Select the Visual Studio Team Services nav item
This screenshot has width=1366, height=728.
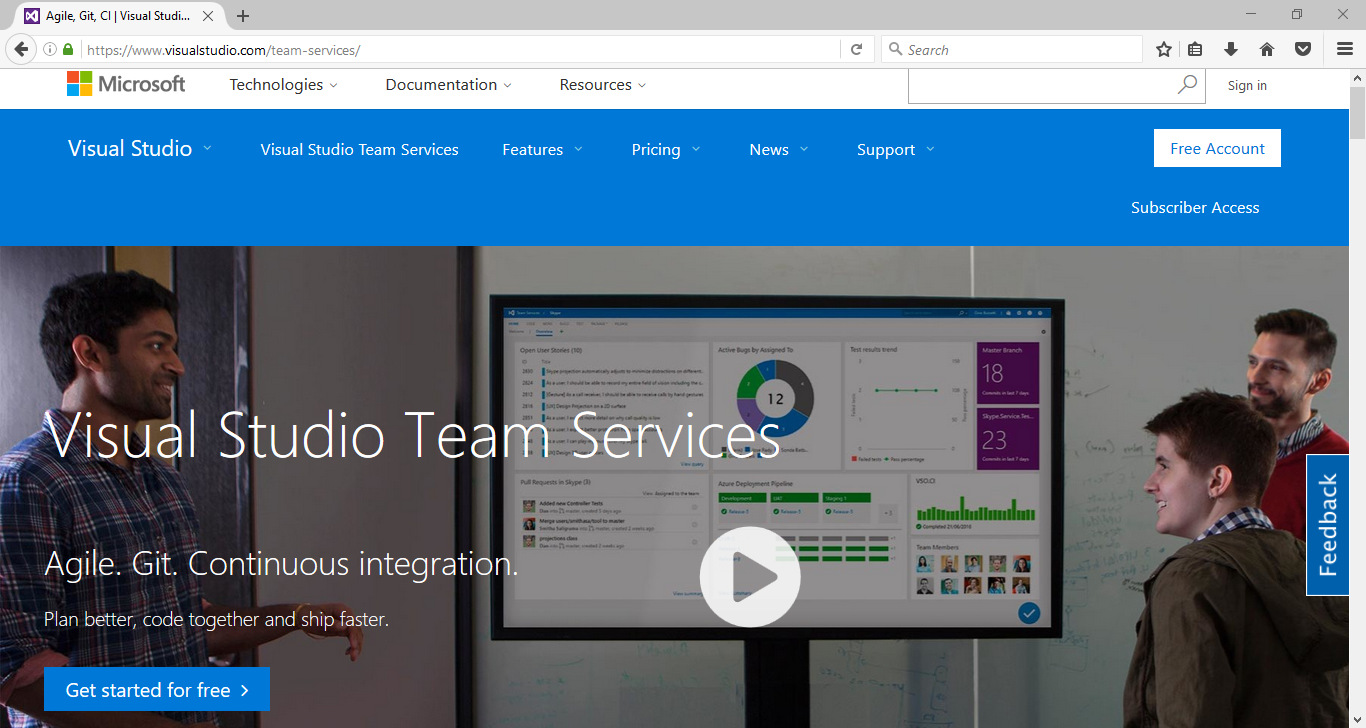click(x=359, y=149)
